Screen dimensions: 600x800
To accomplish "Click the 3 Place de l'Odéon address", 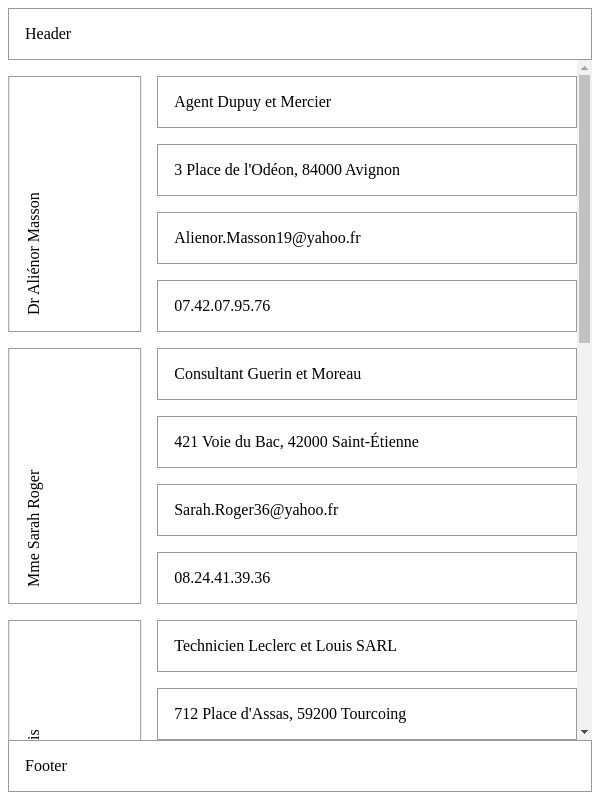I will 366,170.
